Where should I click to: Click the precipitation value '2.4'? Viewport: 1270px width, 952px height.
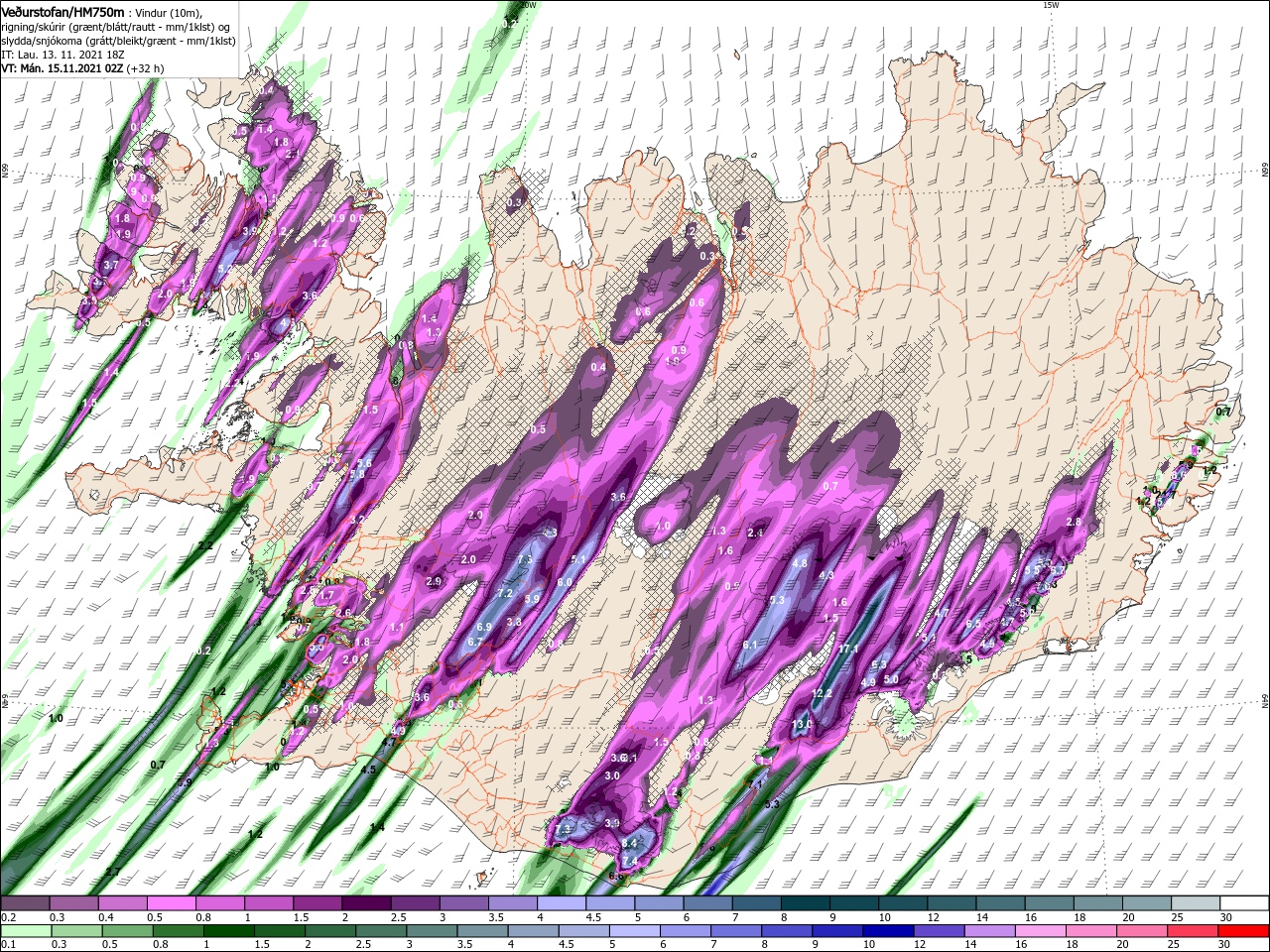click(x=755, y=534)
